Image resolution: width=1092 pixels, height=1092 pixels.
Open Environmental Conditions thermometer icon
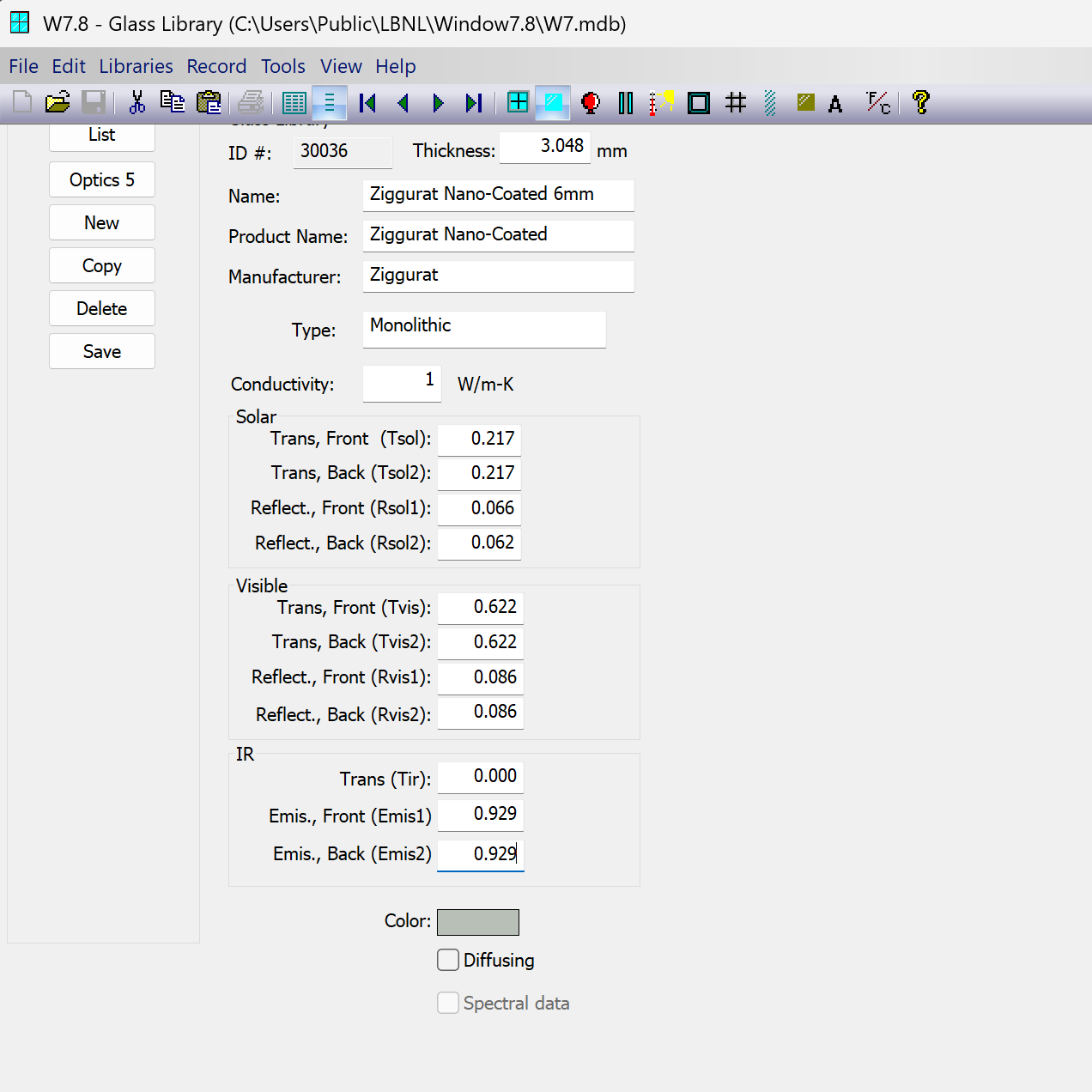(x=660, y=103)
